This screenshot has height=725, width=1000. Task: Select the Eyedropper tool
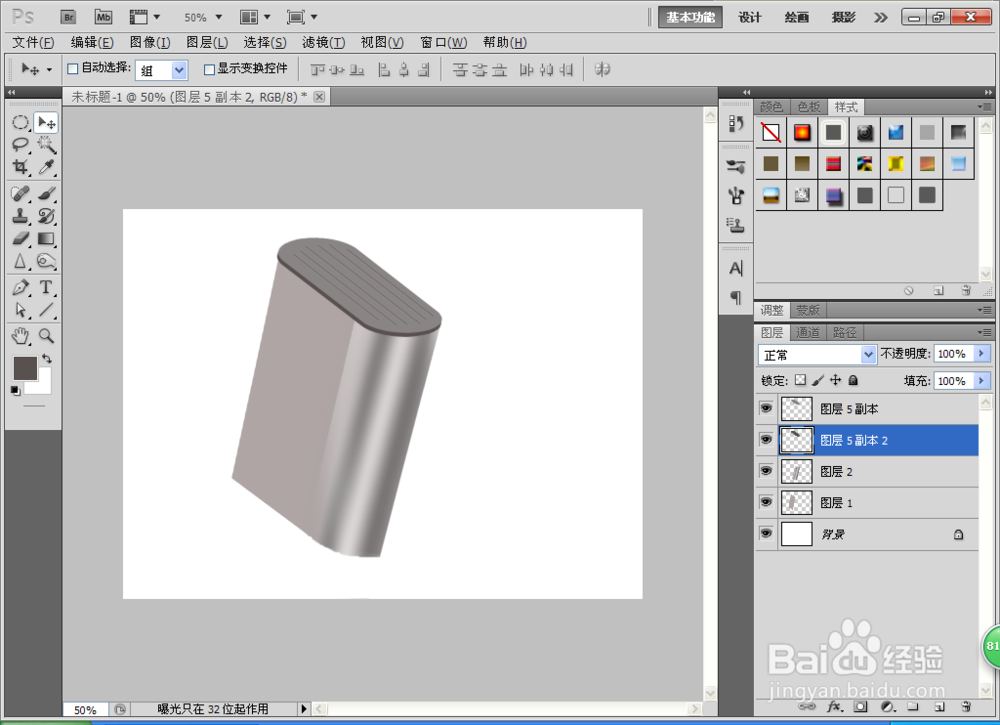[x=46, y=167]
